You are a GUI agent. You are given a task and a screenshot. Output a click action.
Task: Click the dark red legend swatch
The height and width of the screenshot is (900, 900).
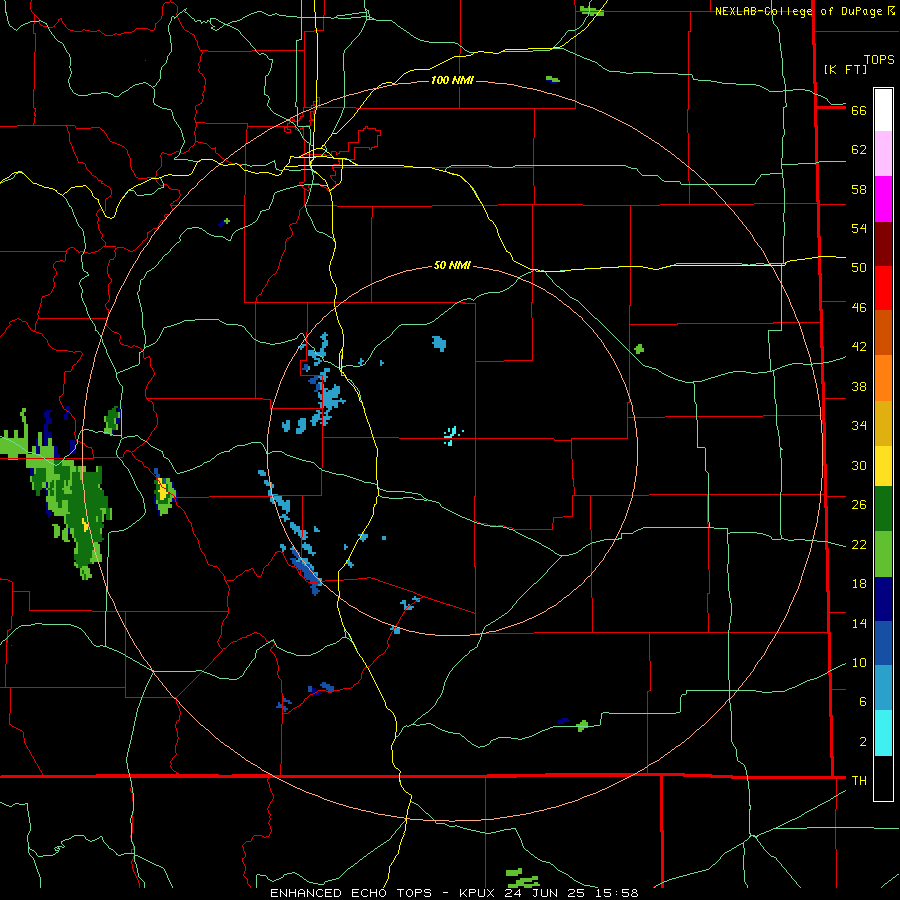coord(883,244)
